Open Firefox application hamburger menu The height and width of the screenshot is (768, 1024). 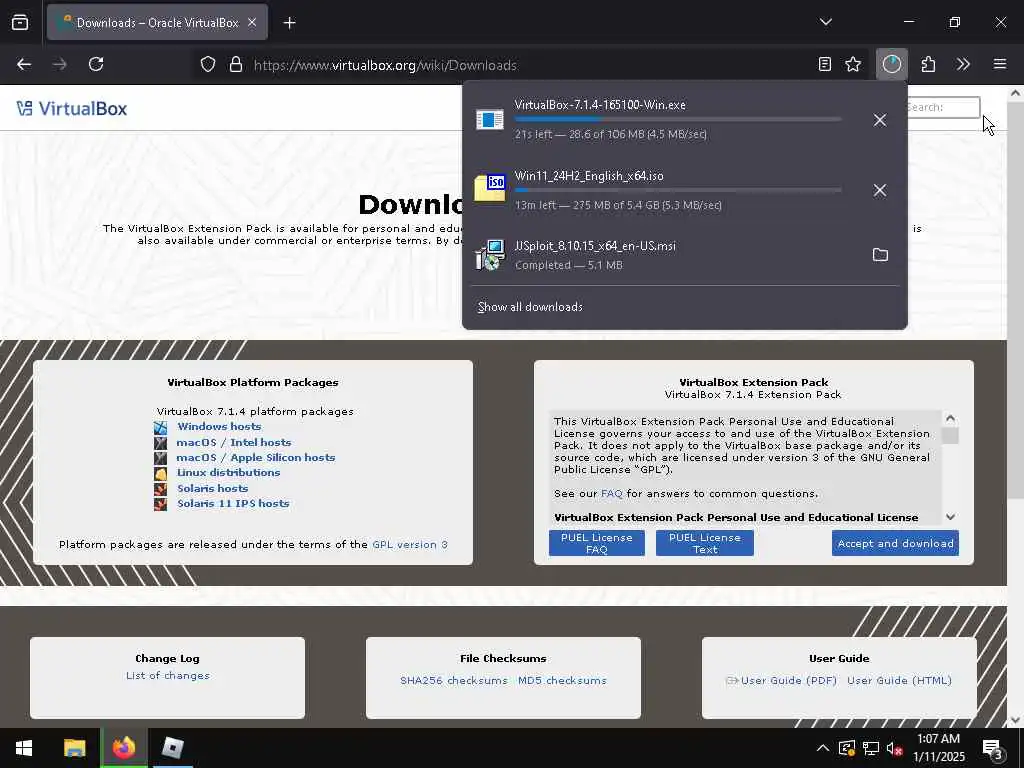pyautogui.click(x=1000, y=64)
